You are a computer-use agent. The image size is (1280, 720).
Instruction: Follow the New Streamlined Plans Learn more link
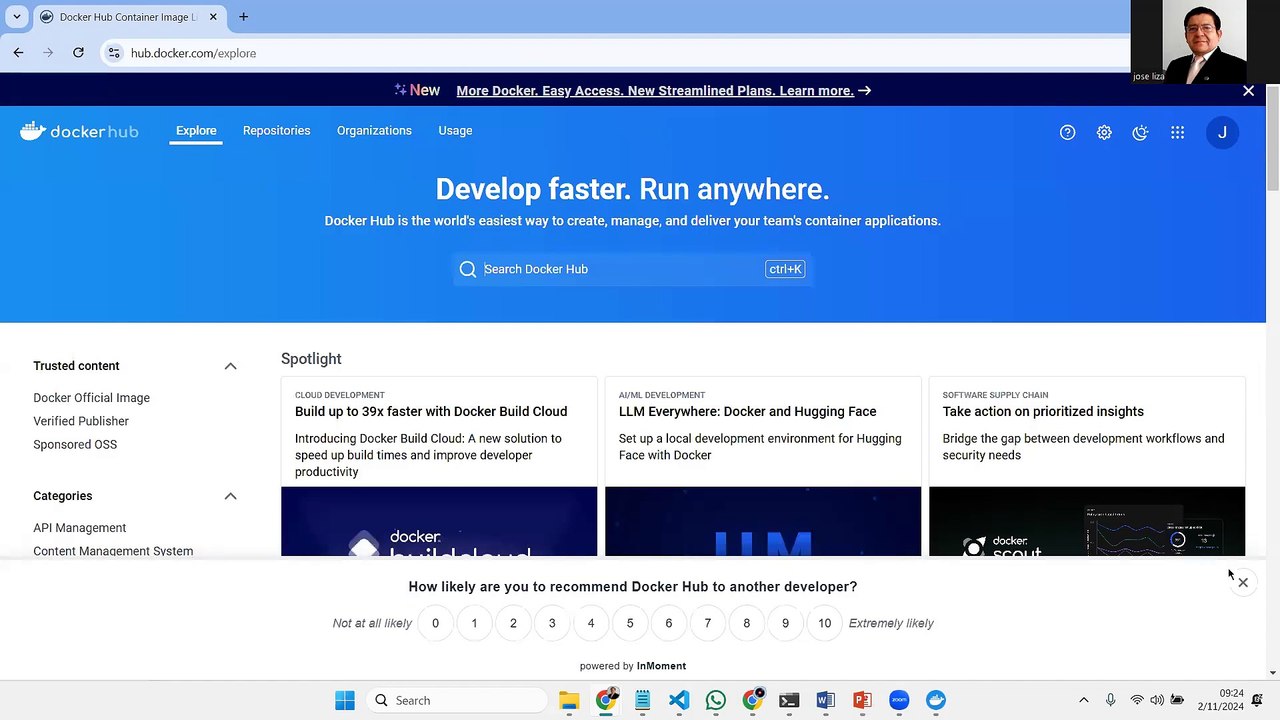pos(664,91)
